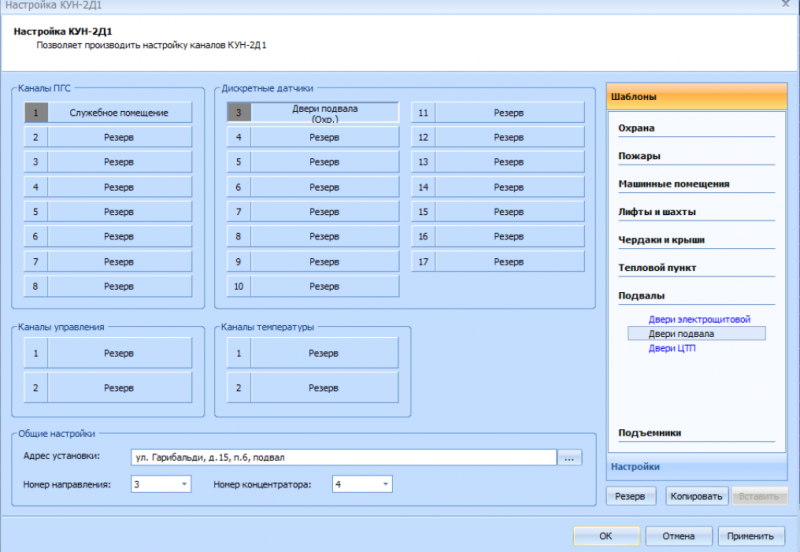
Task: Switch to the Настройки panel tab
Action: tap(697, 466)
